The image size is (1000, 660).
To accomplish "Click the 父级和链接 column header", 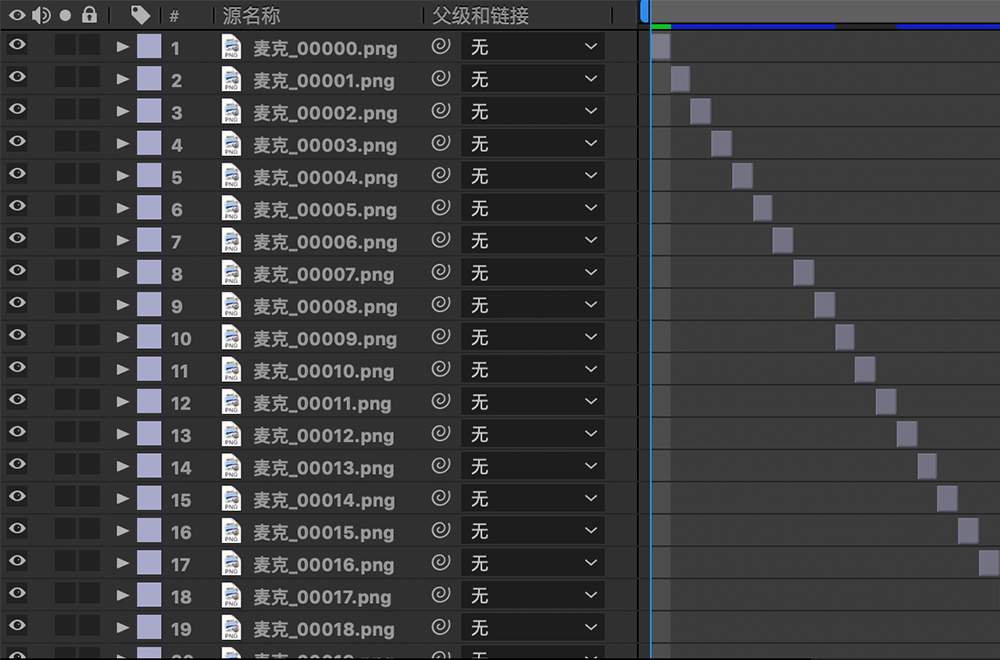I will (x=480, y=15).
